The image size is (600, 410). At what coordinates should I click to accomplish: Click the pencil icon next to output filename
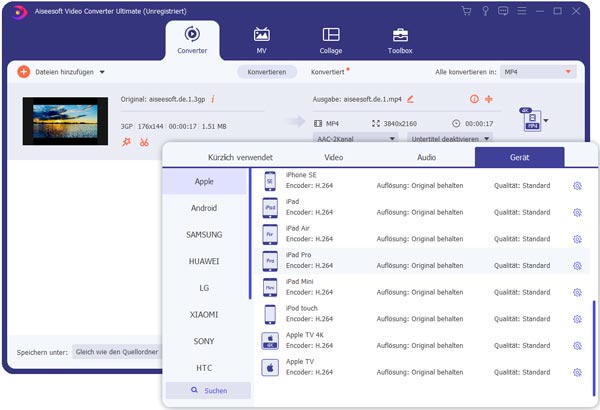click(x=410, y=99)
